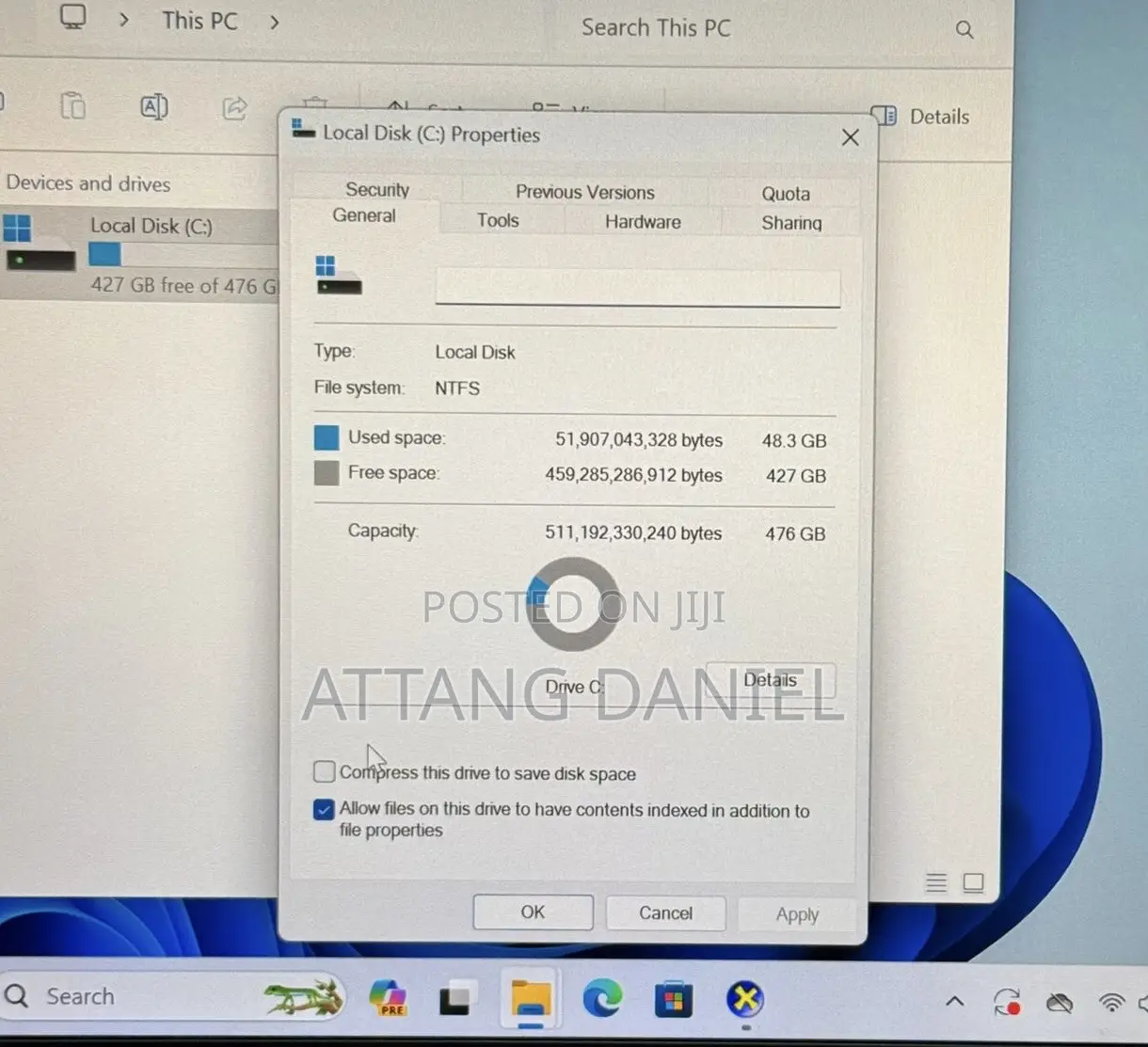
Task: Click File Explorer on the taskbar
Action: (530, 999)
